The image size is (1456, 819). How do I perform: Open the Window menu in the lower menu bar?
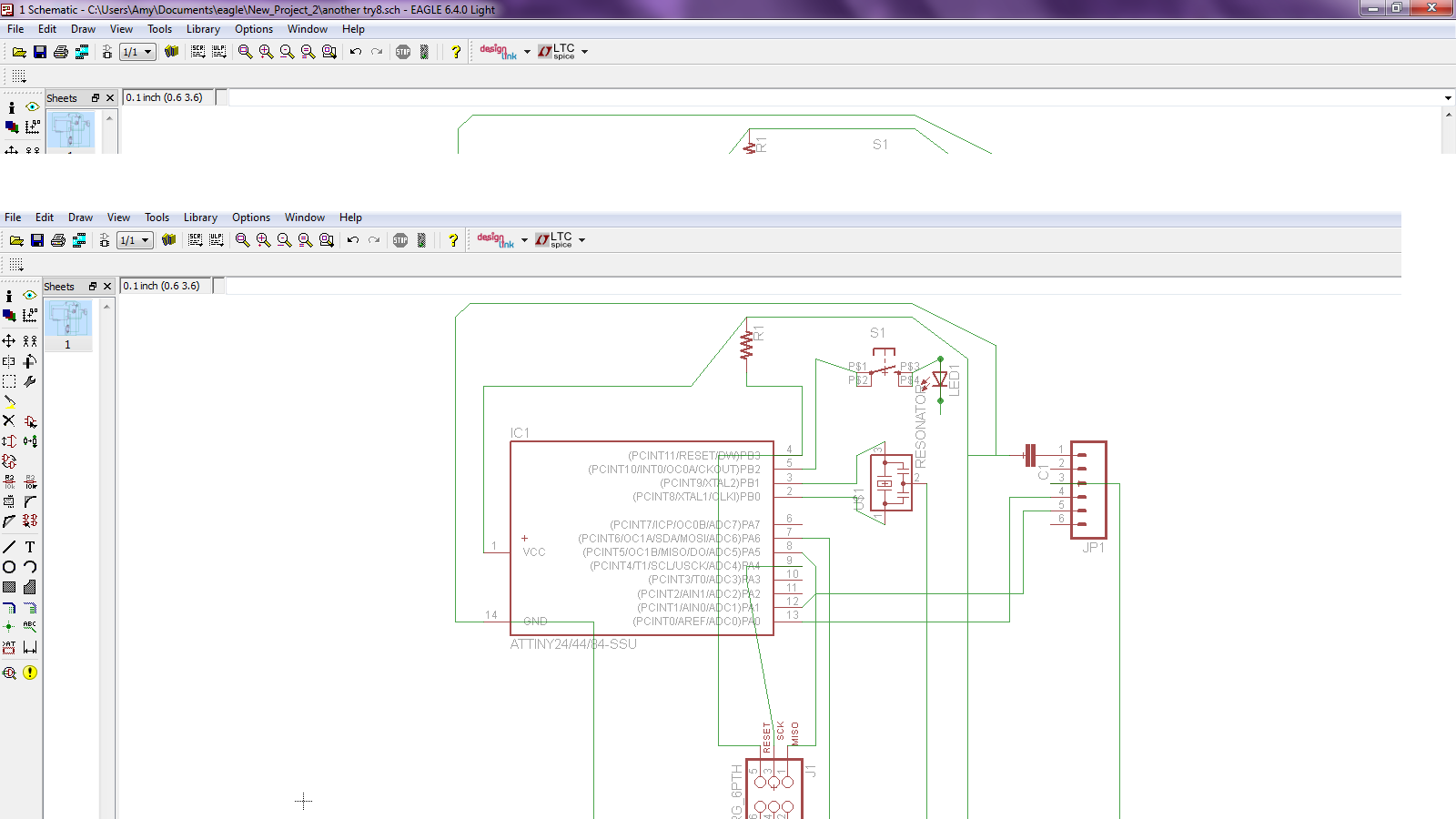point(305,217)
